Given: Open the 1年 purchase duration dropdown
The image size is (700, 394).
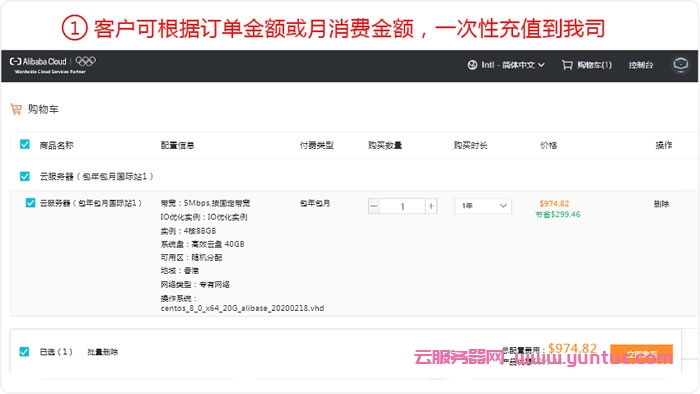Looking at the screenshot, I should click(x=483, y=206).
